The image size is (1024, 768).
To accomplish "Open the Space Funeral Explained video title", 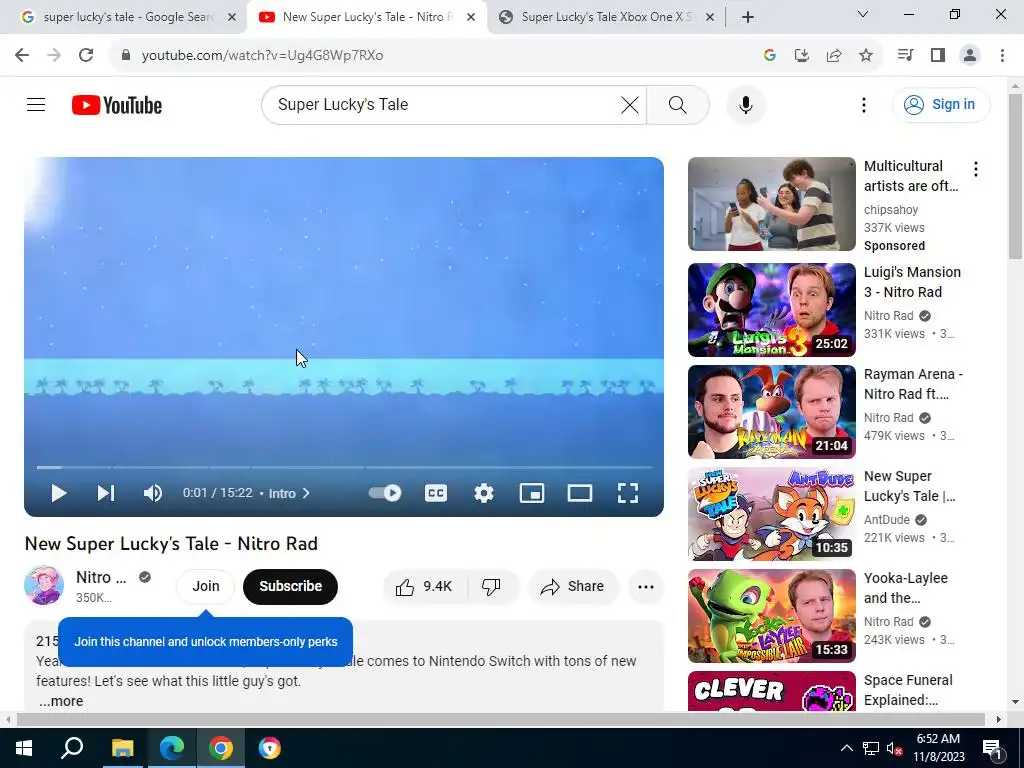I will (908, 690).
